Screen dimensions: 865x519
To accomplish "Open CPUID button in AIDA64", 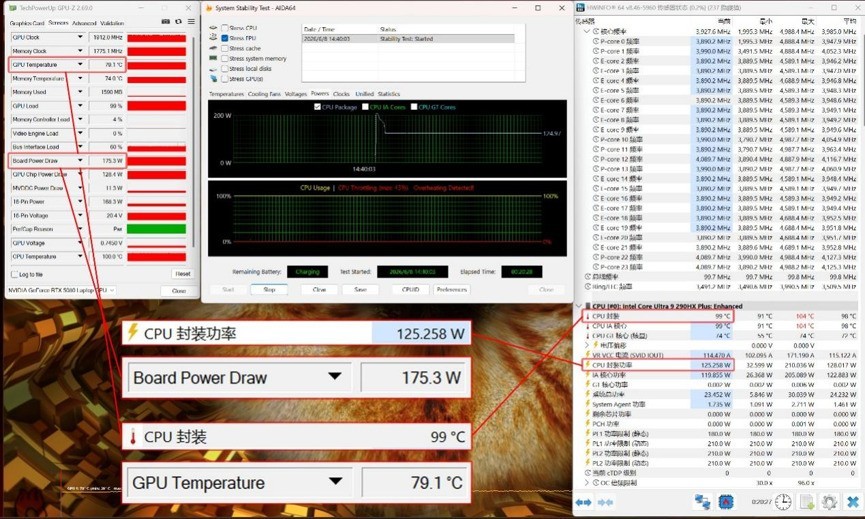I will [x=410, y=290].
